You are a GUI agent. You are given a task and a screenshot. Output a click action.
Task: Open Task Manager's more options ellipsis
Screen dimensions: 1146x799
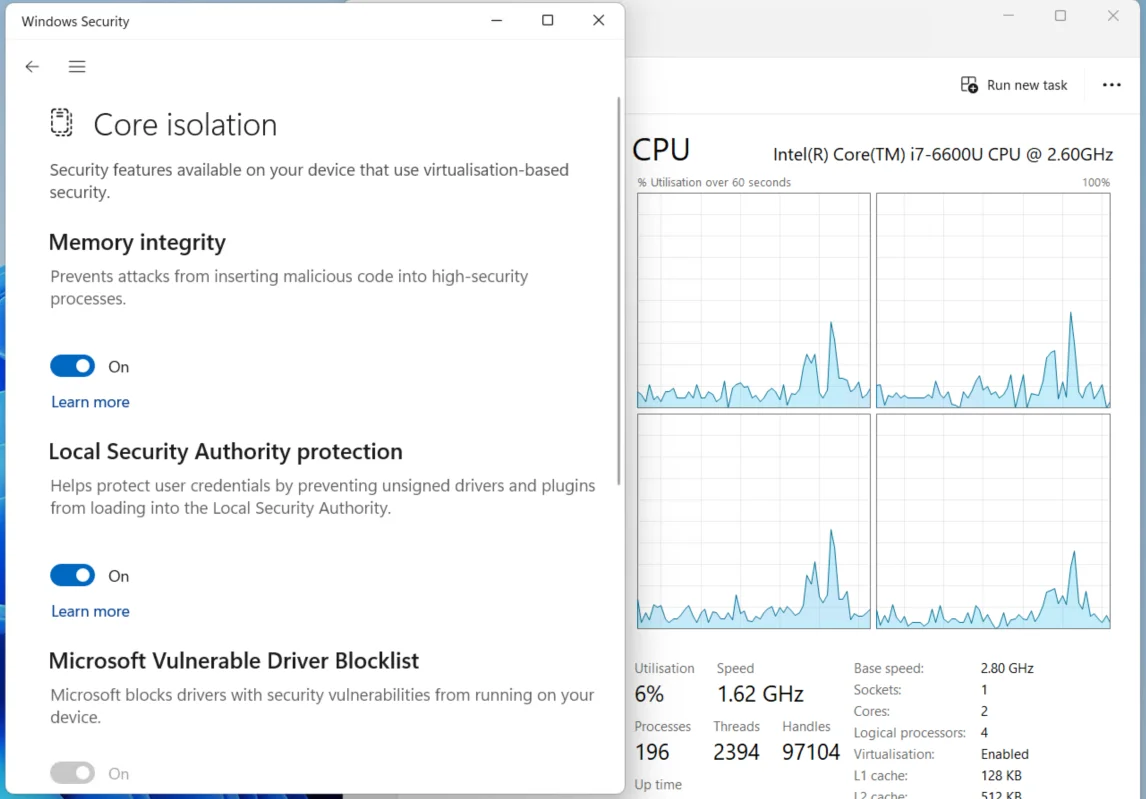pyautogui.click(x=1112, y=85)
